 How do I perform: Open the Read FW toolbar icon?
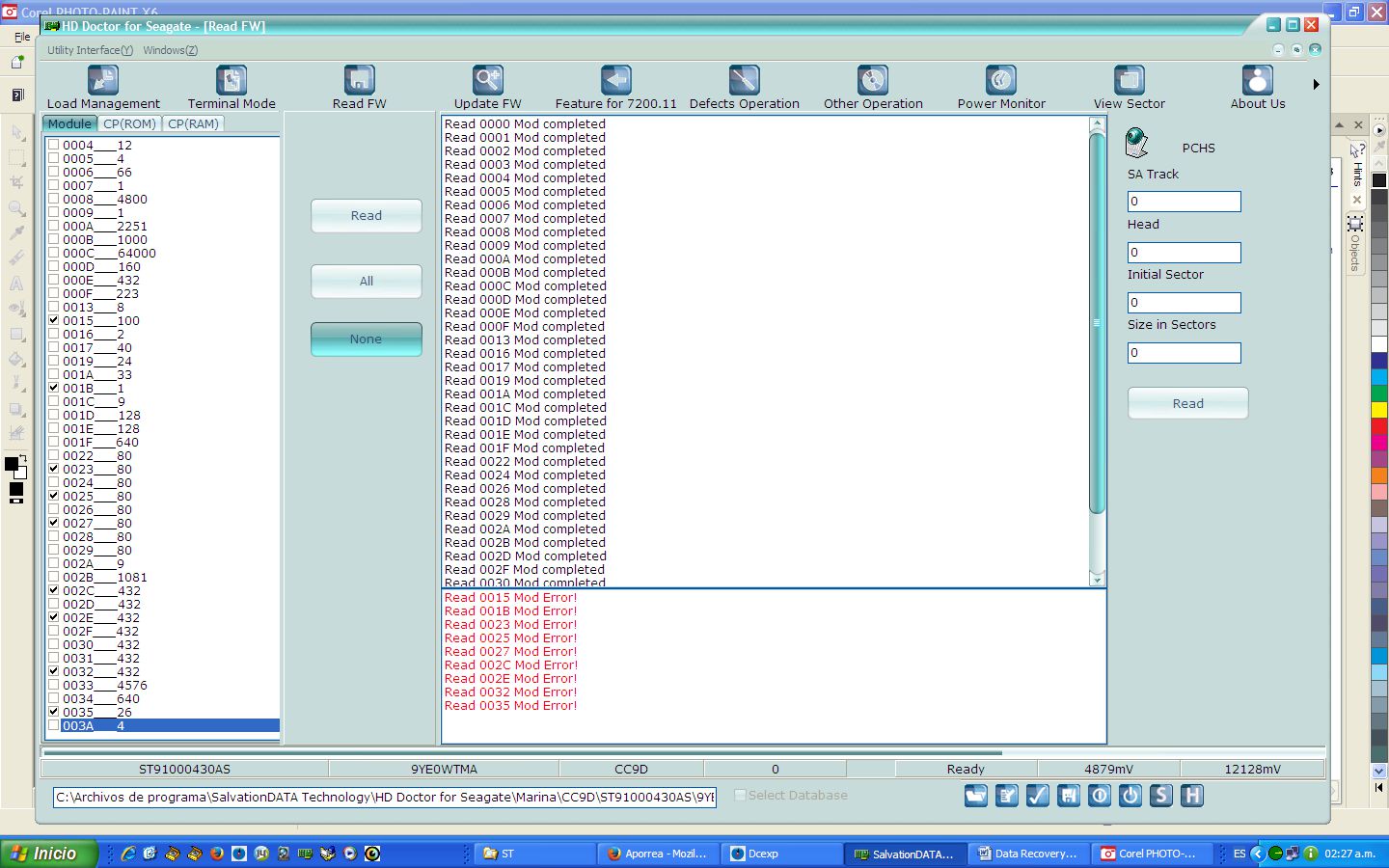coord(359,80)
